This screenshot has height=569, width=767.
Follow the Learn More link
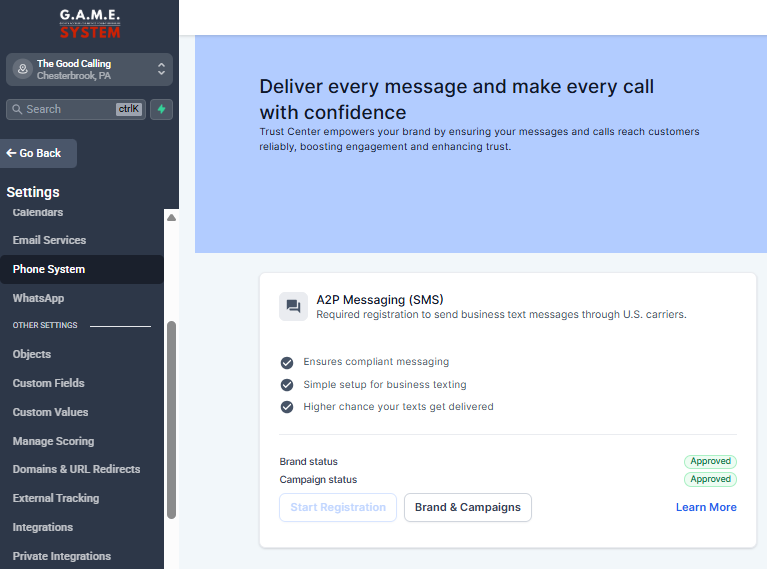click(x=706, y=507)
